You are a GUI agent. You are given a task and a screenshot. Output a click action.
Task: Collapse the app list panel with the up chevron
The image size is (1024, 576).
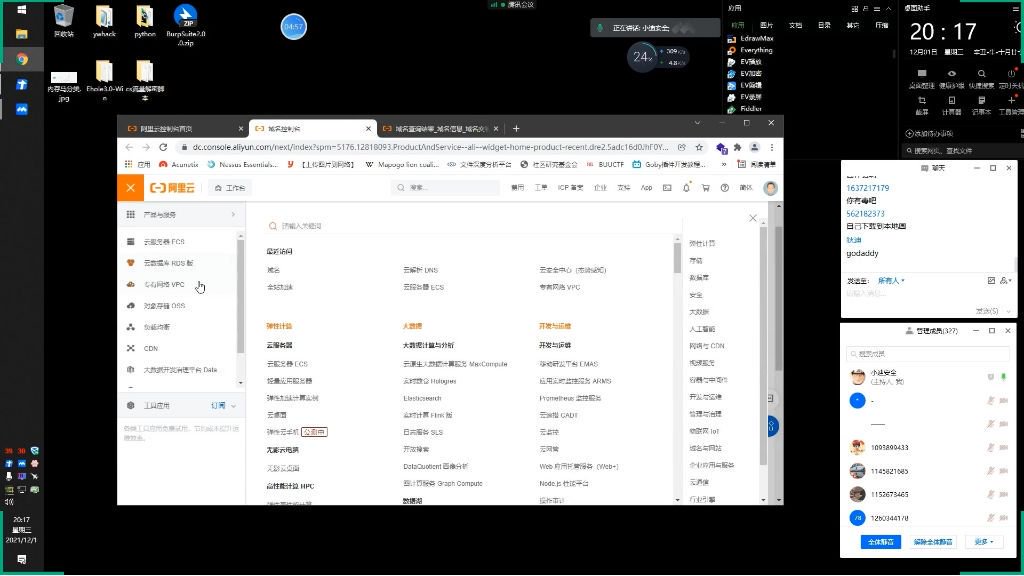pyautogui.click(x=888, y=9)
